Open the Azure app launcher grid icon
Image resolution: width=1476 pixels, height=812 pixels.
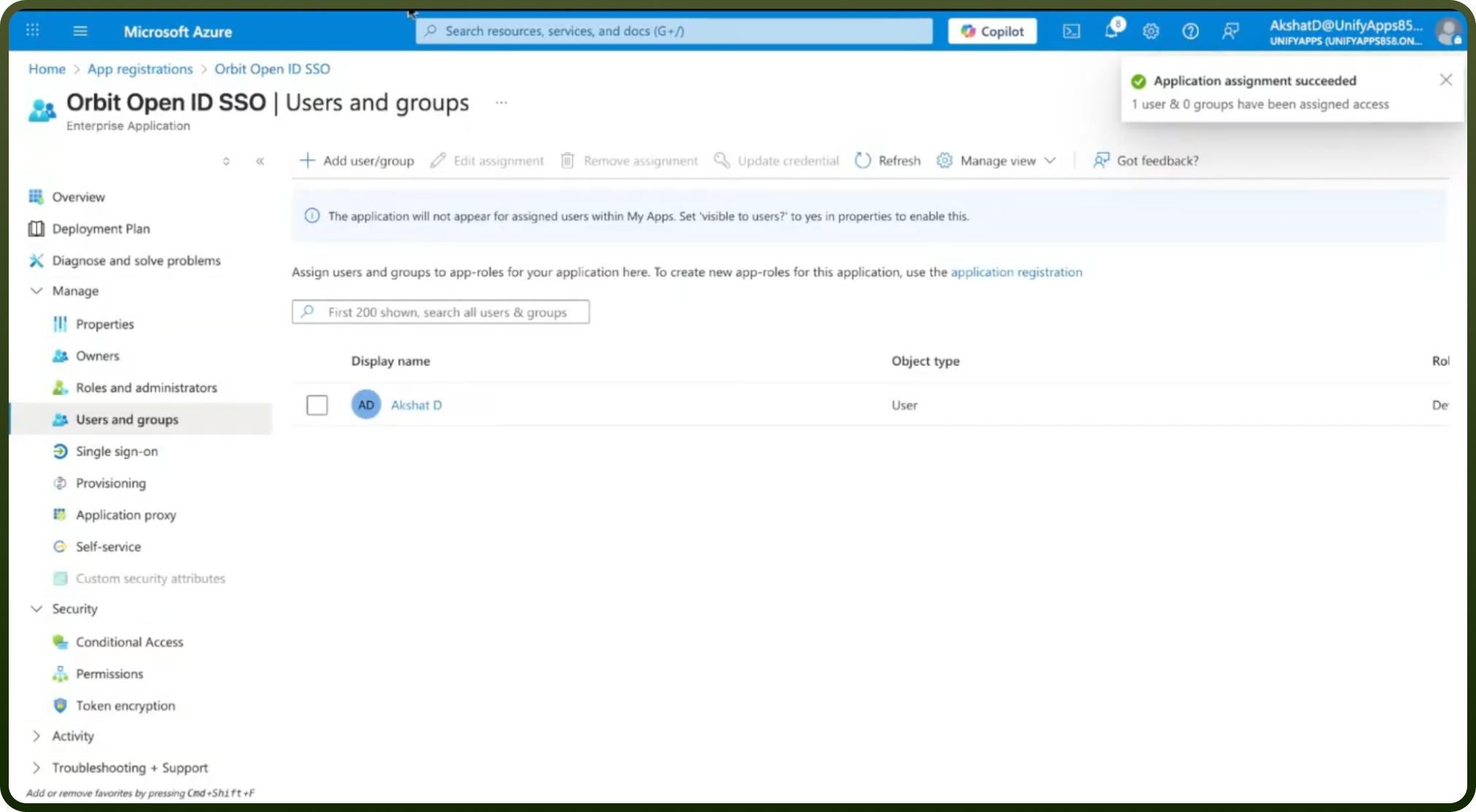pos(32,31)
